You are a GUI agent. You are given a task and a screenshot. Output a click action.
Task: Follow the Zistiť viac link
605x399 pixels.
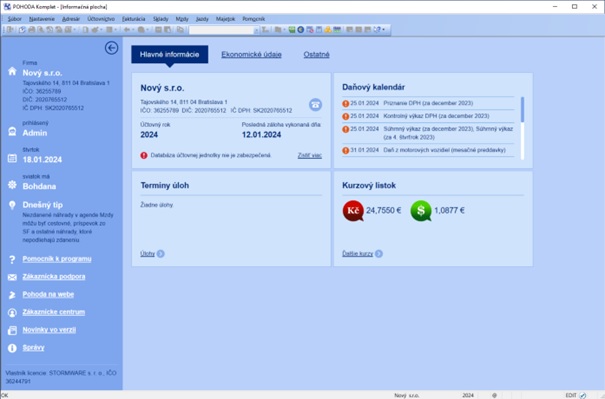(x=309, y=156)
